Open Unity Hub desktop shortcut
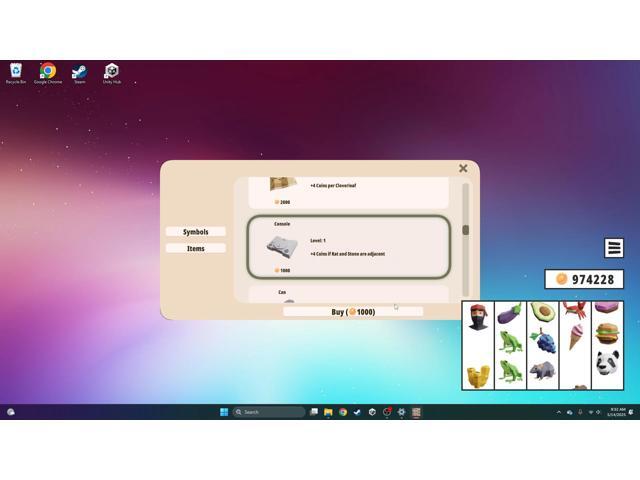Screen dimensions: 640x480 [111, 73]
